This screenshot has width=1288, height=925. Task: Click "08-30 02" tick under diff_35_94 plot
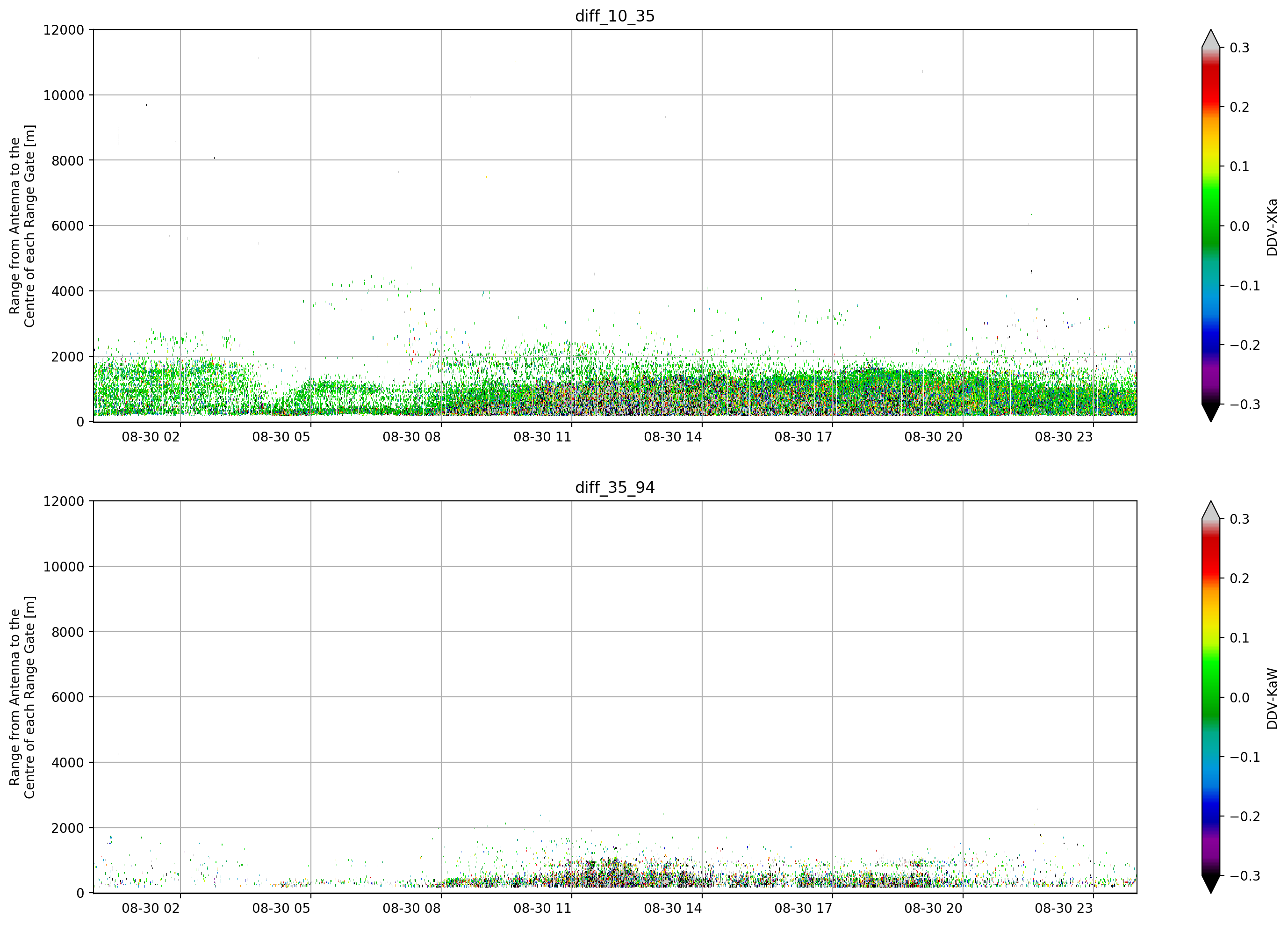(151, 909)
